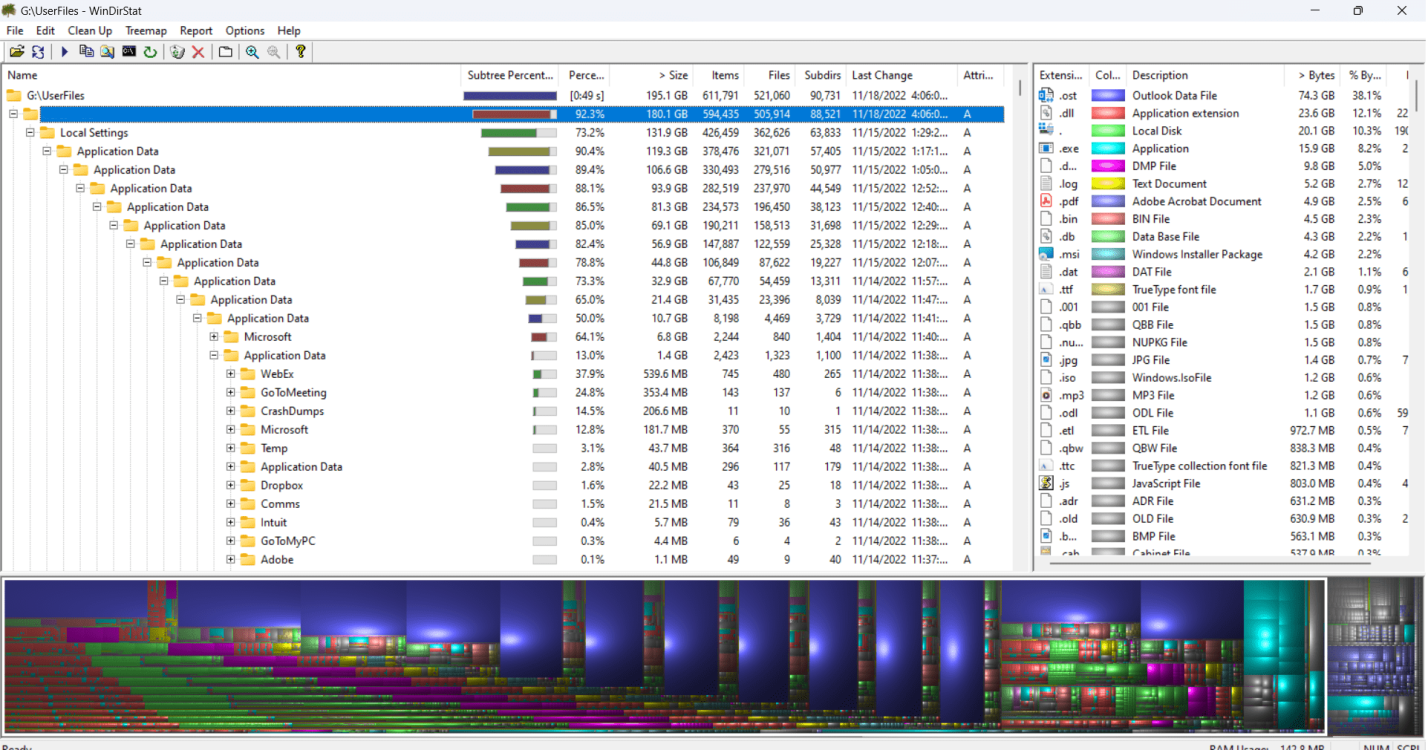1428x750 pixels.
Task: Click the green Refresh Selected icon
Action: coord(150,51)
